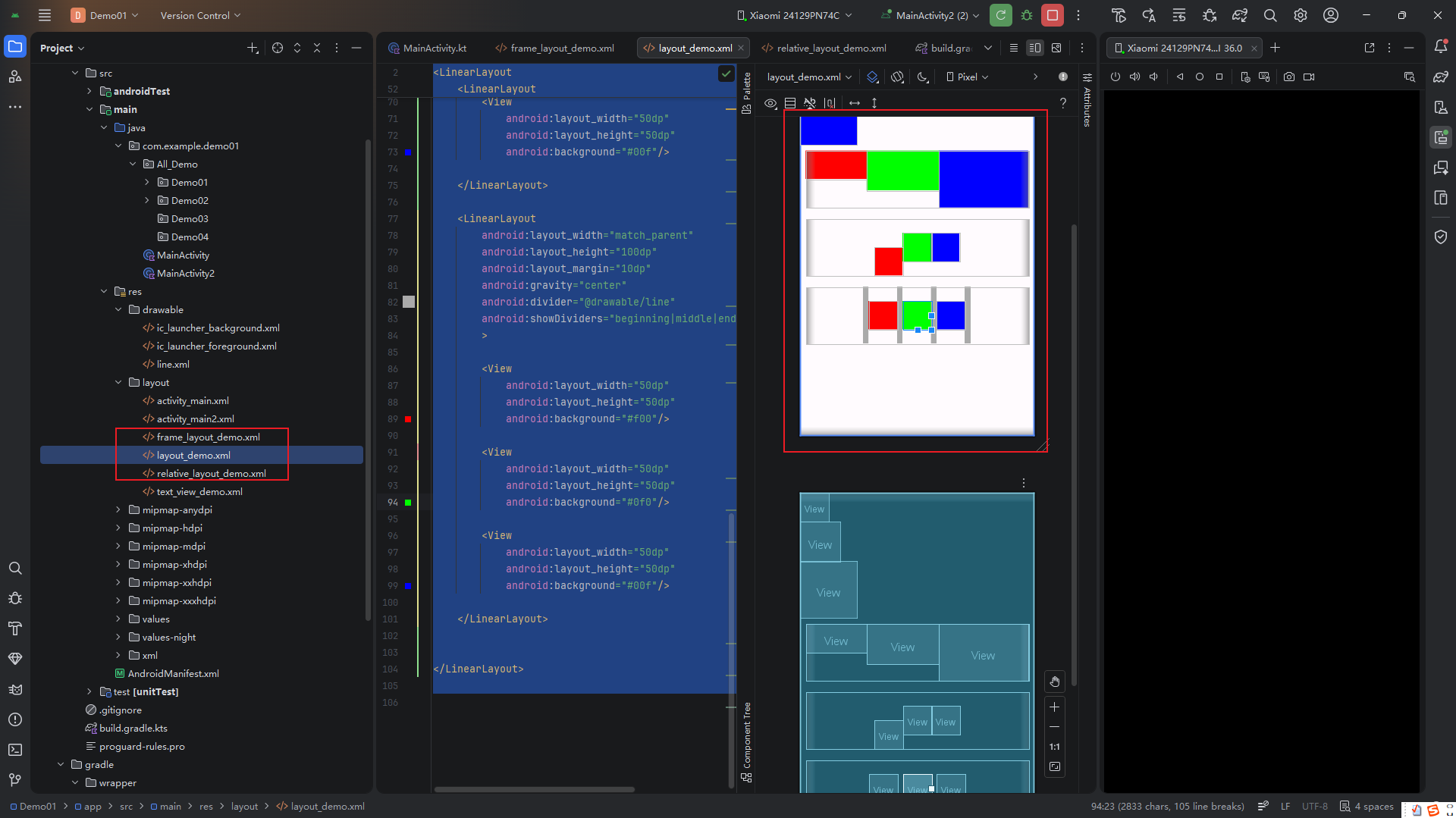
Task: Open MainActivity2 (2) run configuration dropdown
Action: [x=931, y=15]
